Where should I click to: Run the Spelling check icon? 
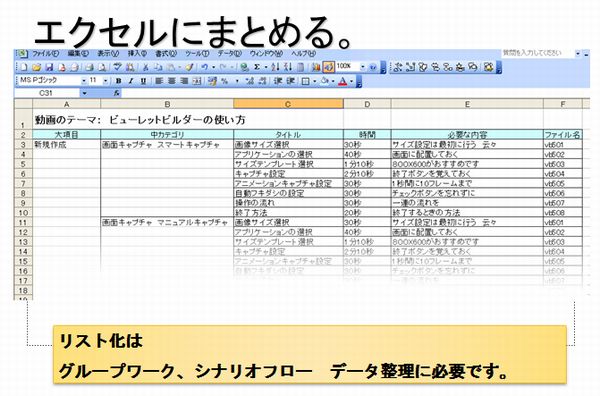coord(117,67)
